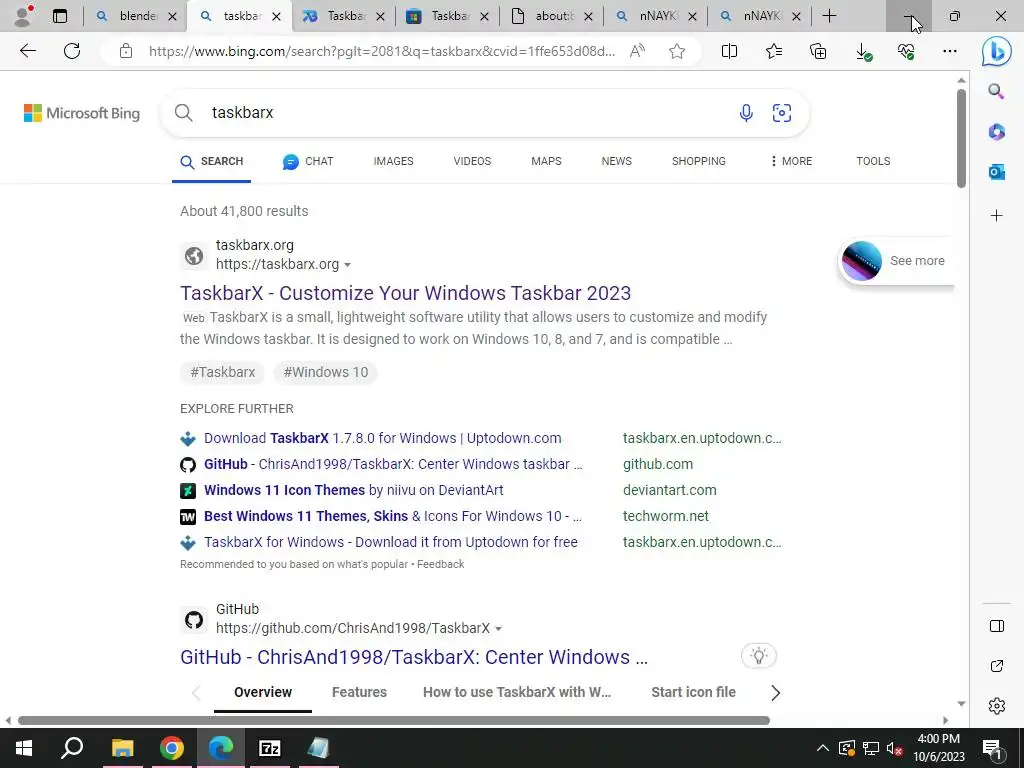This screenshot has width=1024, height=768.
Task: Open Best Windows 11 Themes techworm link
Action: [x=392, y=517]
